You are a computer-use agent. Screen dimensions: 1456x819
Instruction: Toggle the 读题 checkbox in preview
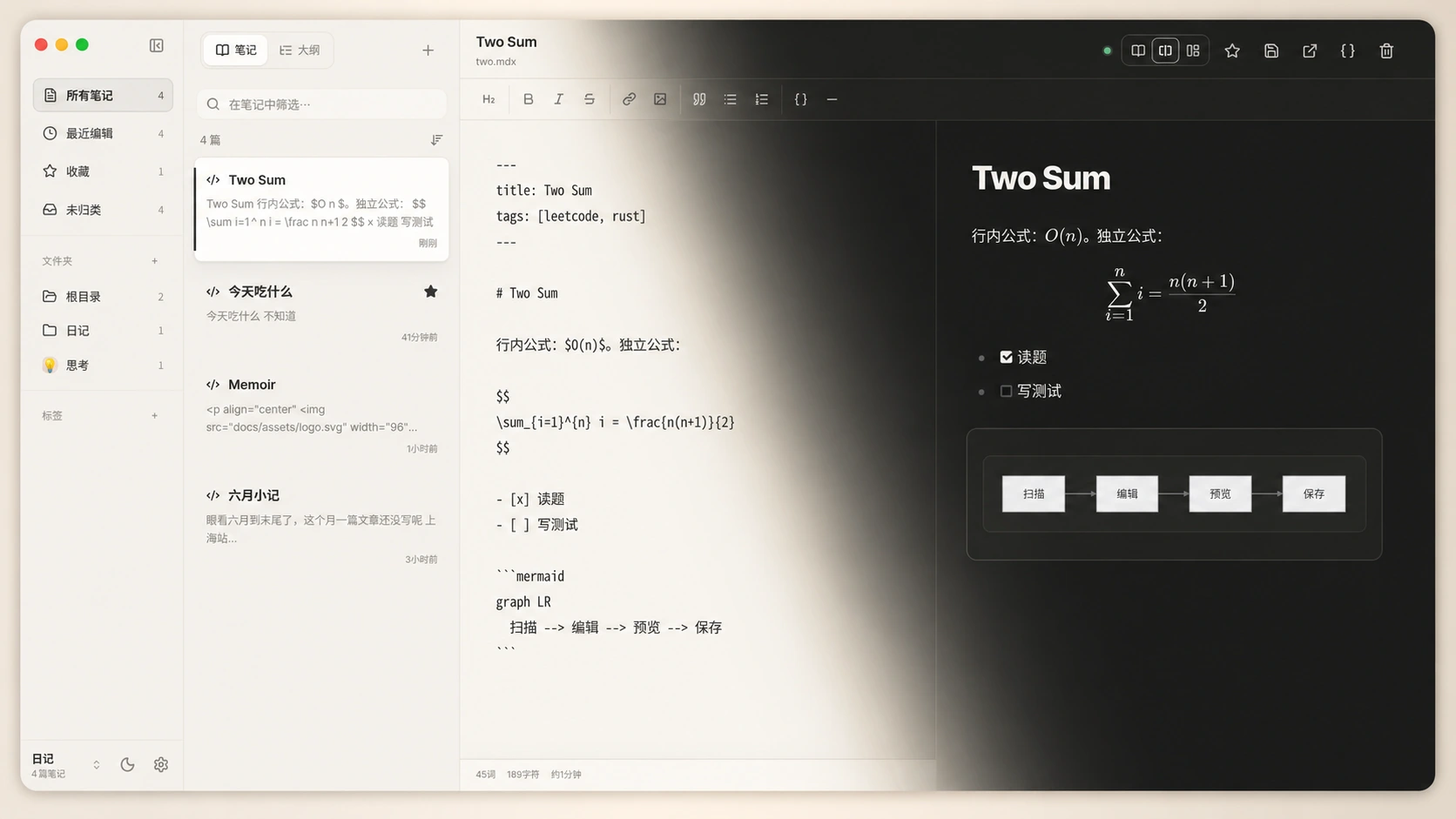pos(1007,357)
